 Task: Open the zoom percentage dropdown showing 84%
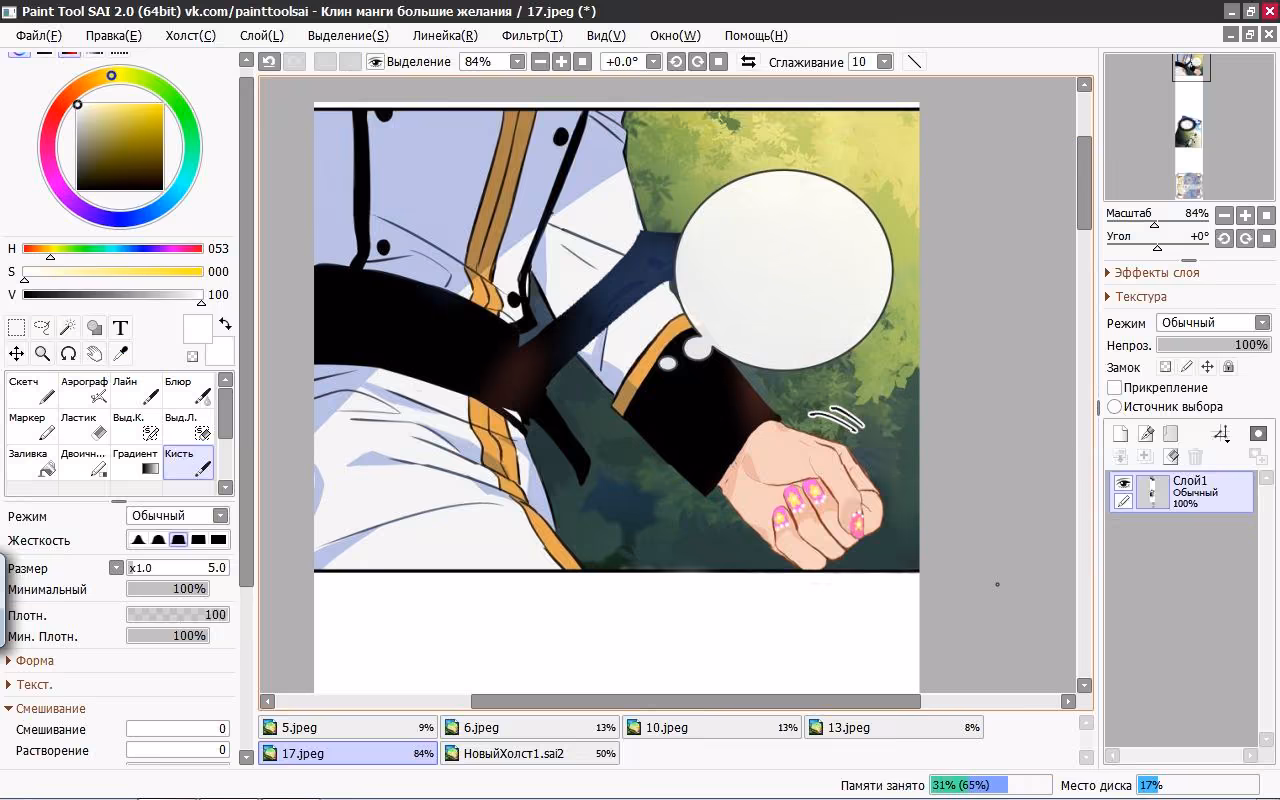tap(517, 62)
